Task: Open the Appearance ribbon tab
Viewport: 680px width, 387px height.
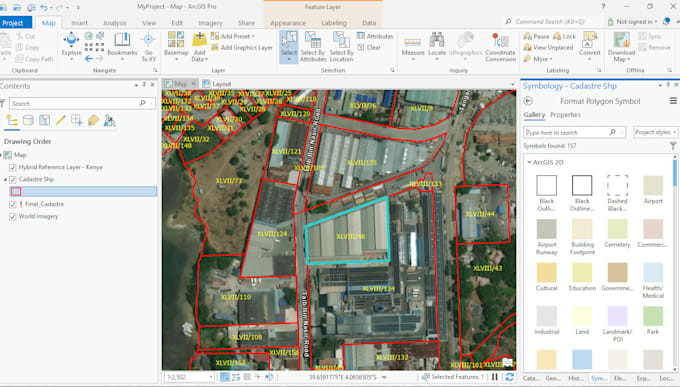Action: 288,23
